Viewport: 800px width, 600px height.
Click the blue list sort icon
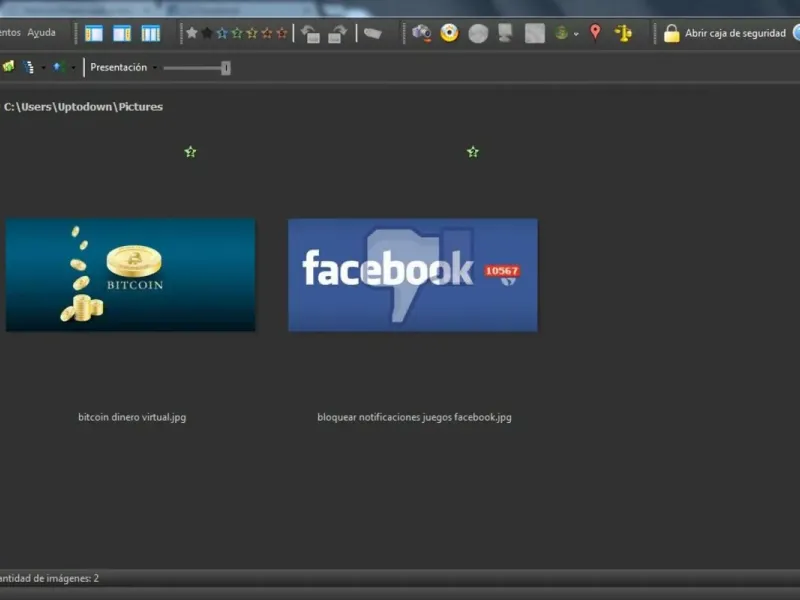(x=29, y=67)
